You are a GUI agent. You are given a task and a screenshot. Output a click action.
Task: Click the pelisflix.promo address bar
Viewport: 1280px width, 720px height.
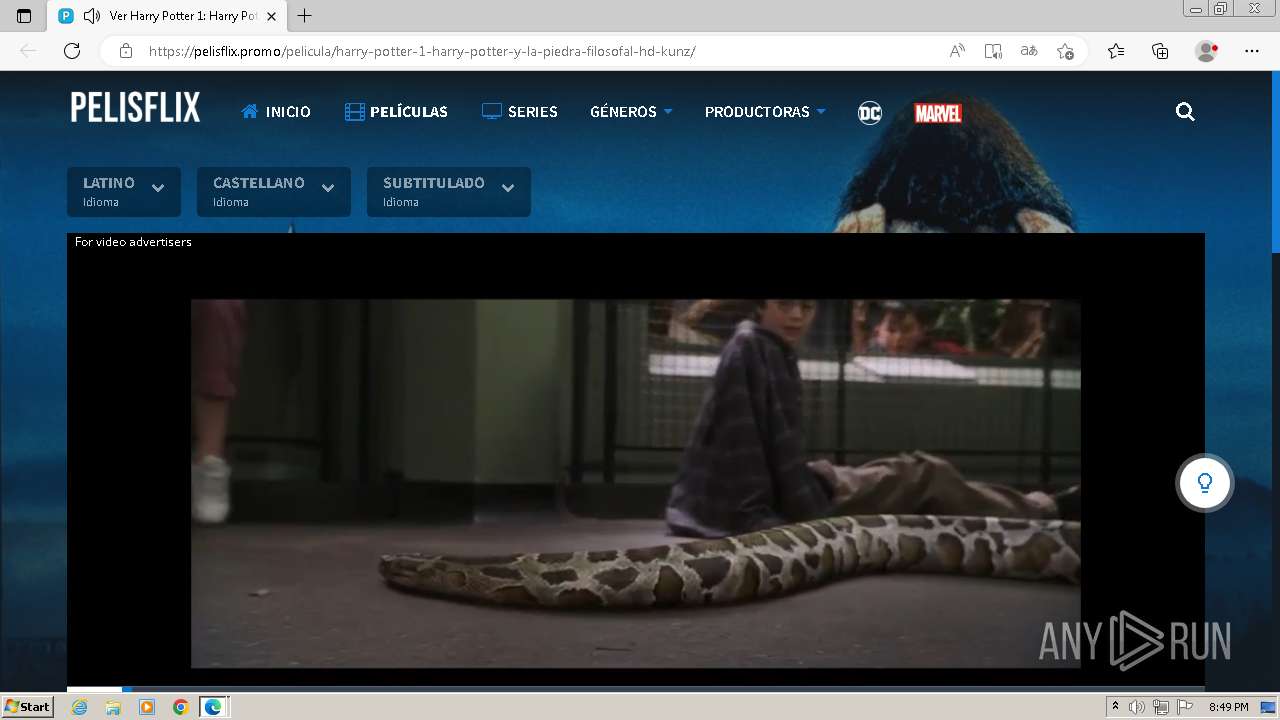[x=422, y=51]
